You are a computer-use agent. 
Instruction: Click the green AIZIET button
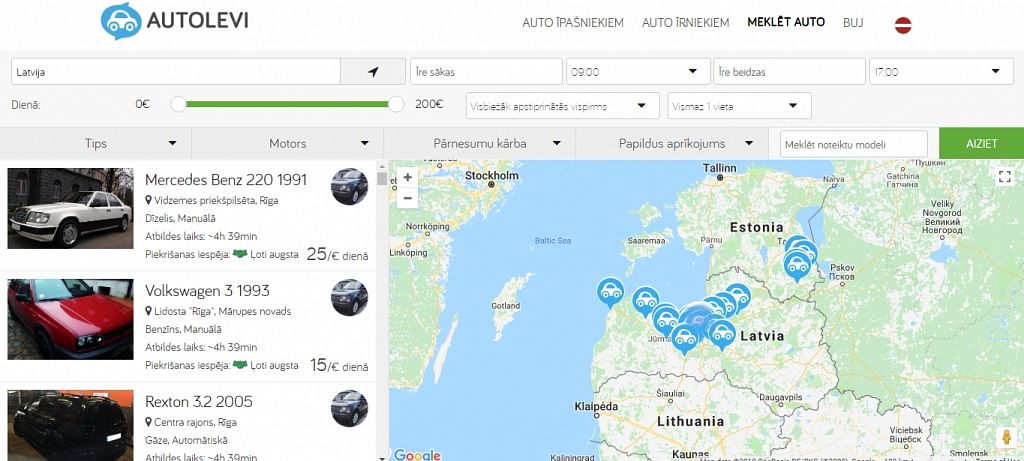coord(982,144)
